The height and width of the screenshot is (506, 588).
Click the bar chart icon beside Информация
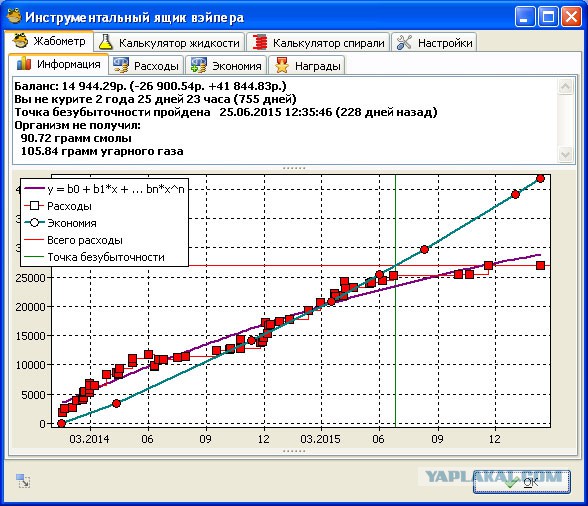pos(24,64)
